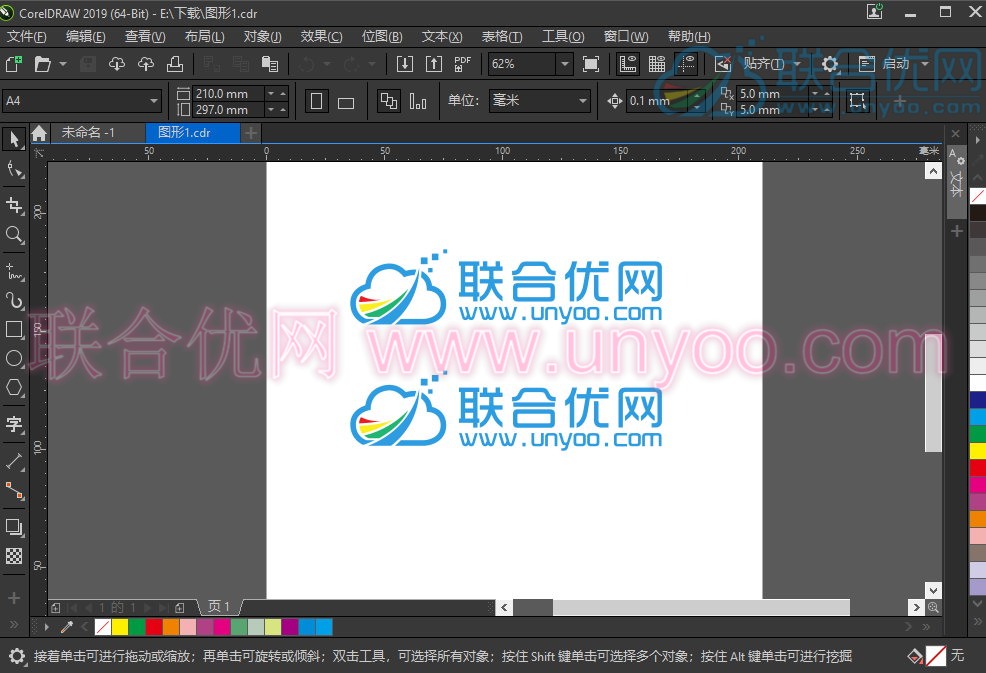
Task: Open the zoom level 62% dropdown
Action: click(565, 64)
